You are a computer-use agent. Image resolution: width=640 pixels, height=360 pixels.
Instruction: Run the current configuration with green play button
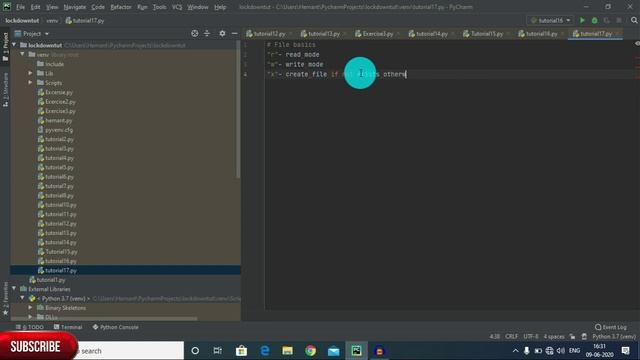(582, 20)
